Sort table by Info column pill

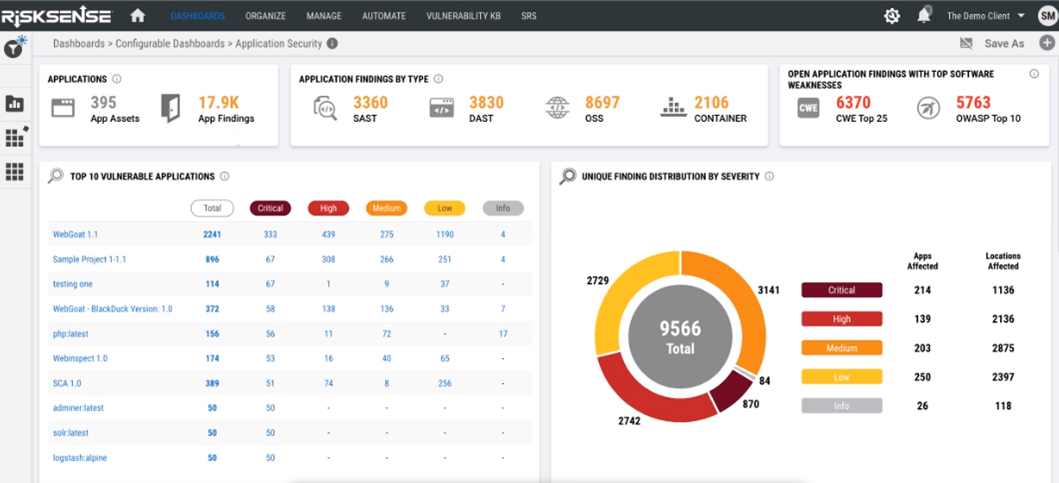click(503, 208)
